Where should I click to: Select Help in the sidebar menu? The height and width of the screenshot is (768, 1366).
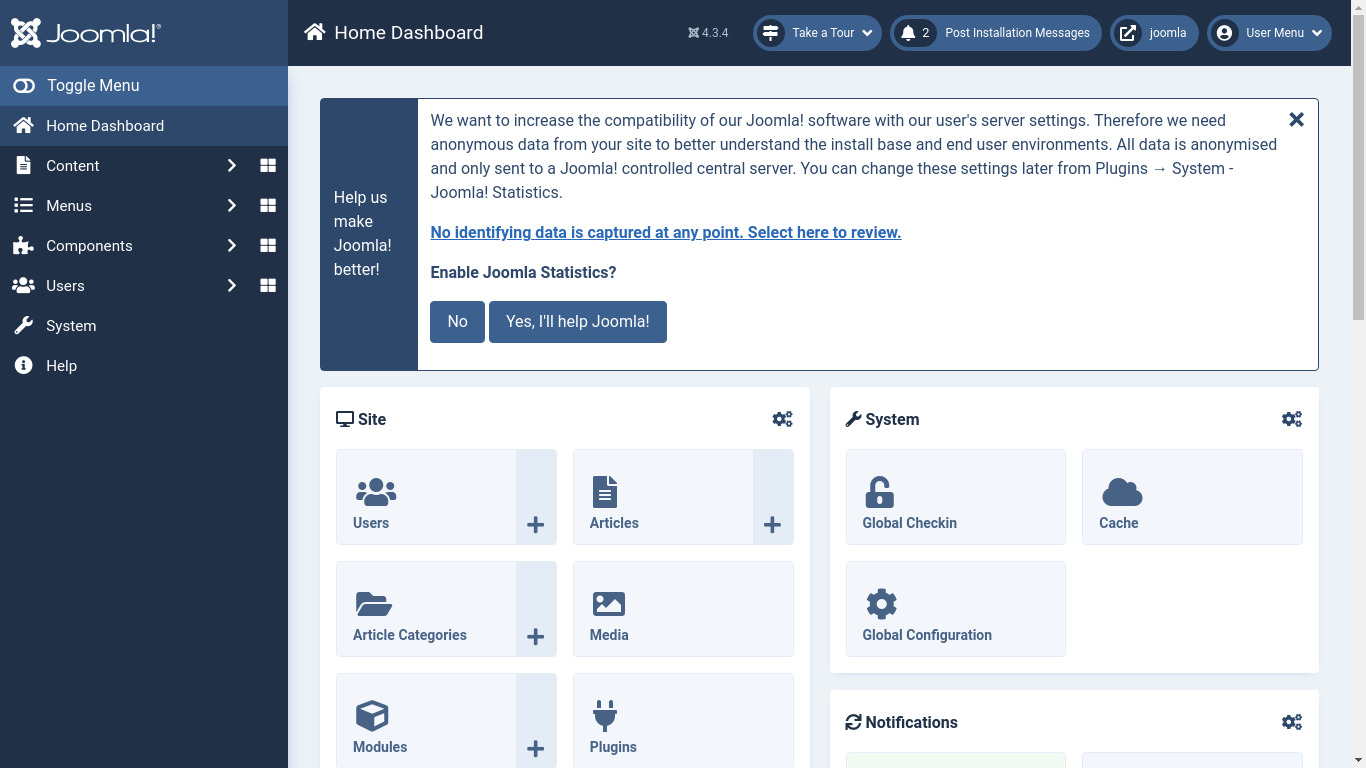tap(61, 366)
